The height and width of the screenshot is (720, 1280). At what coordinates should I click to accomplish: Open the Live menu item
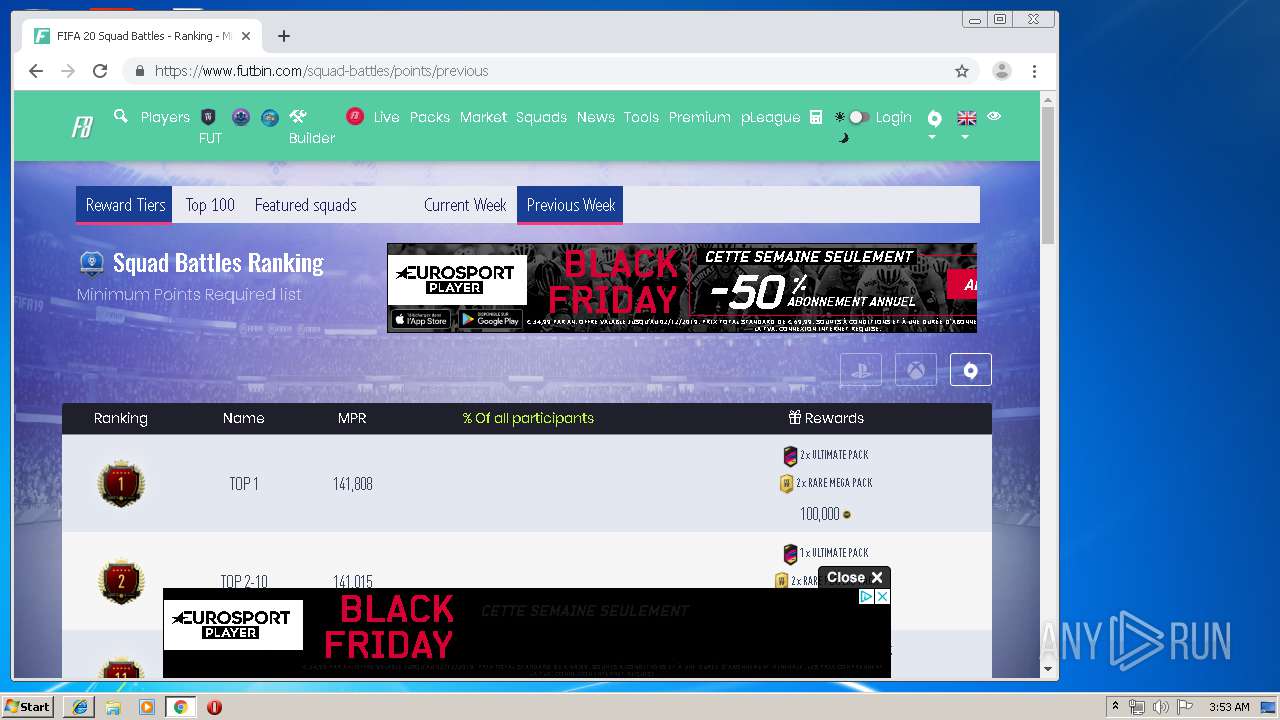[x=386, y=117]
